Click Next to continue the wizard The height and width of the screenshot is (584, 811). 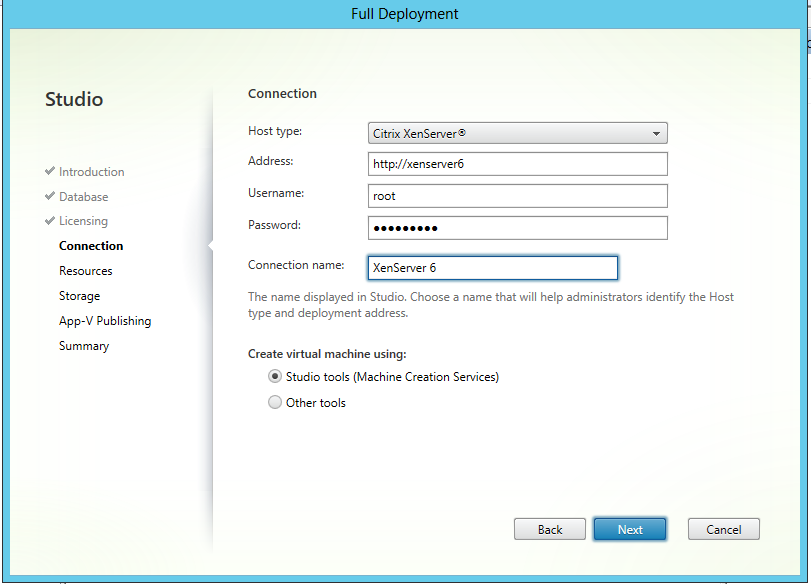pos(630,529)
